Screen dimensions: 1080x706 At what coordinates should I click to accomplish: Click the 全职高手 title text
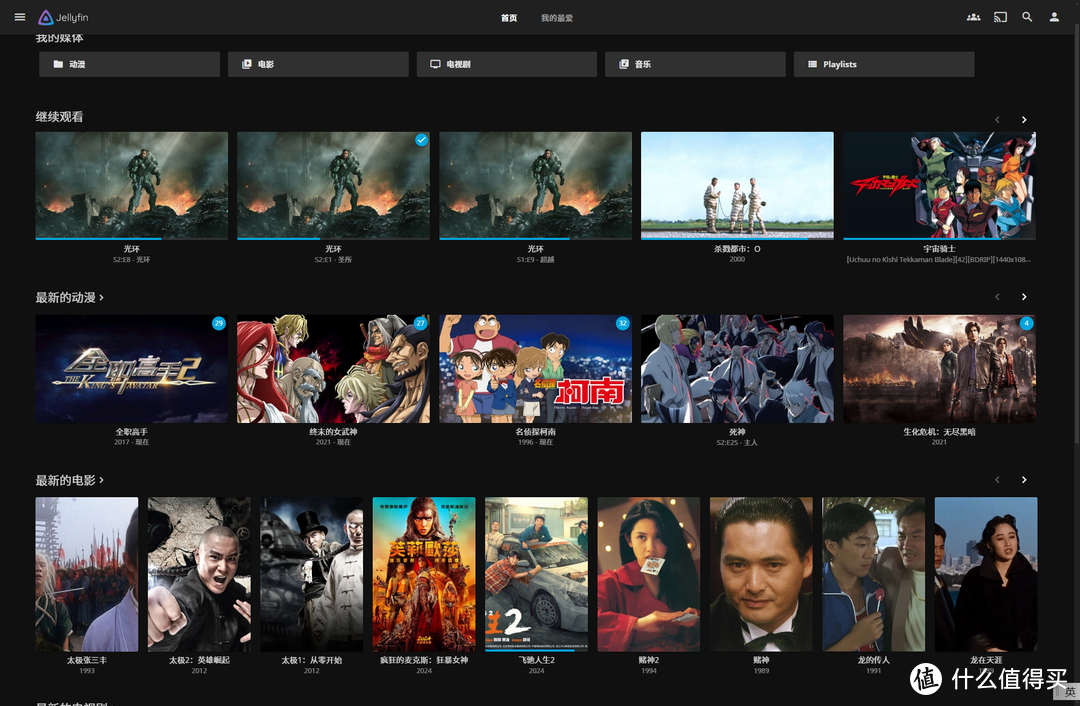pyautogui.click(x=132, y=432)
